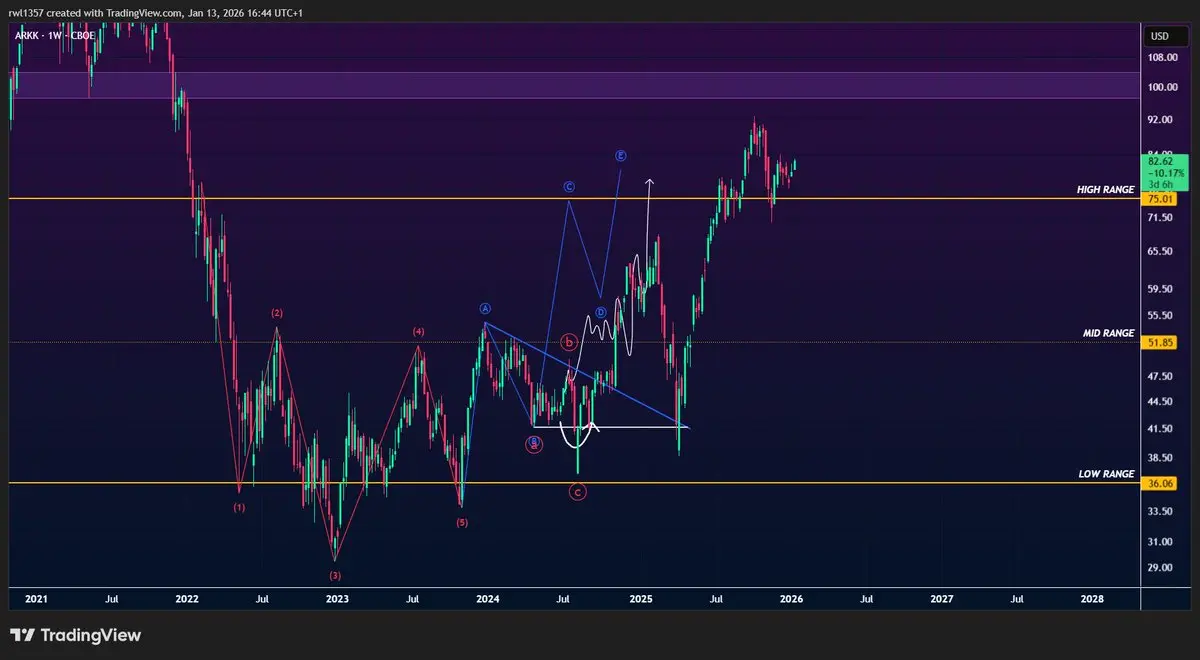Click the red wave (2) label

tap(277, 313)
